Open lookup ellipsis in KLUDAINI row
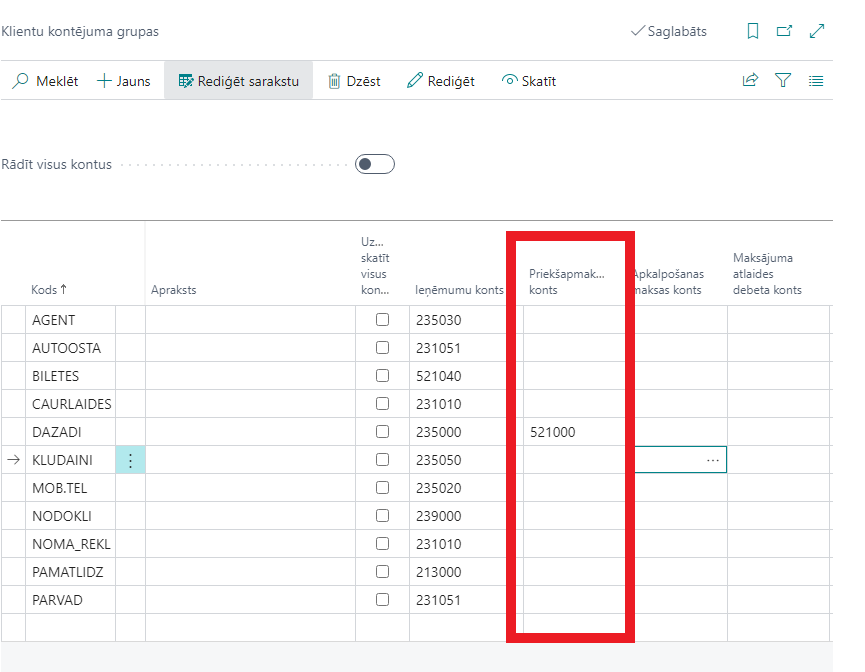Image resolution: width=865 pixels, height=672 pixels. [x=712, y=460]
